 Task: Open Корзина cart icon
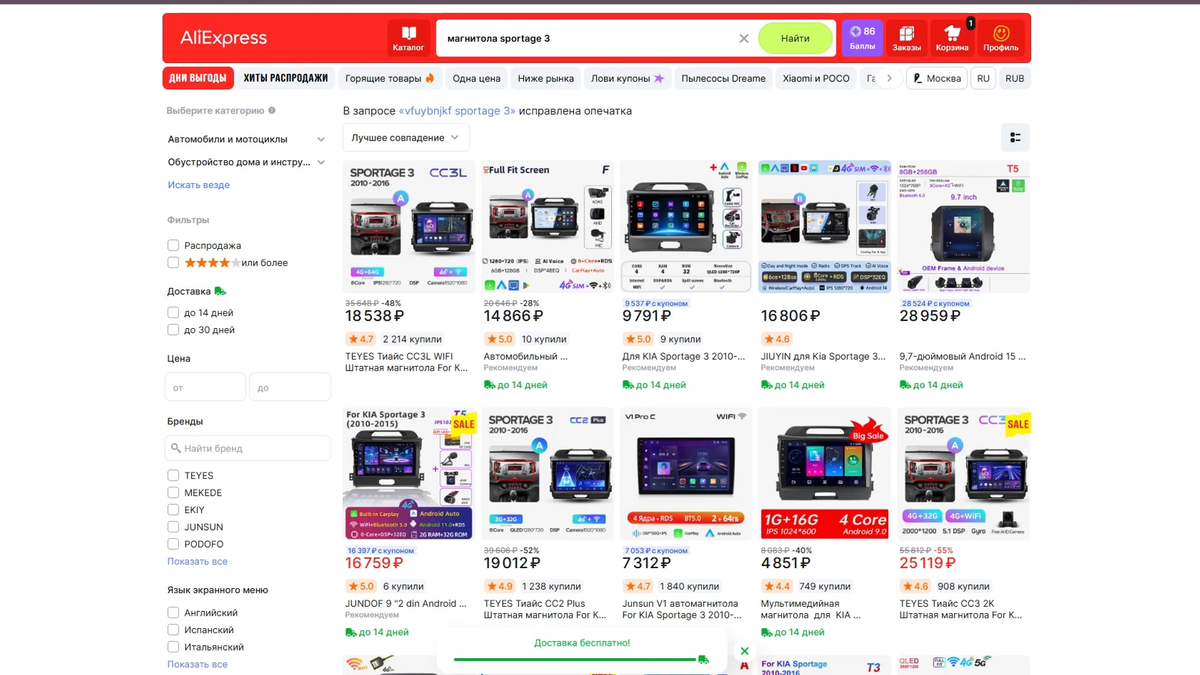[952, 38]
